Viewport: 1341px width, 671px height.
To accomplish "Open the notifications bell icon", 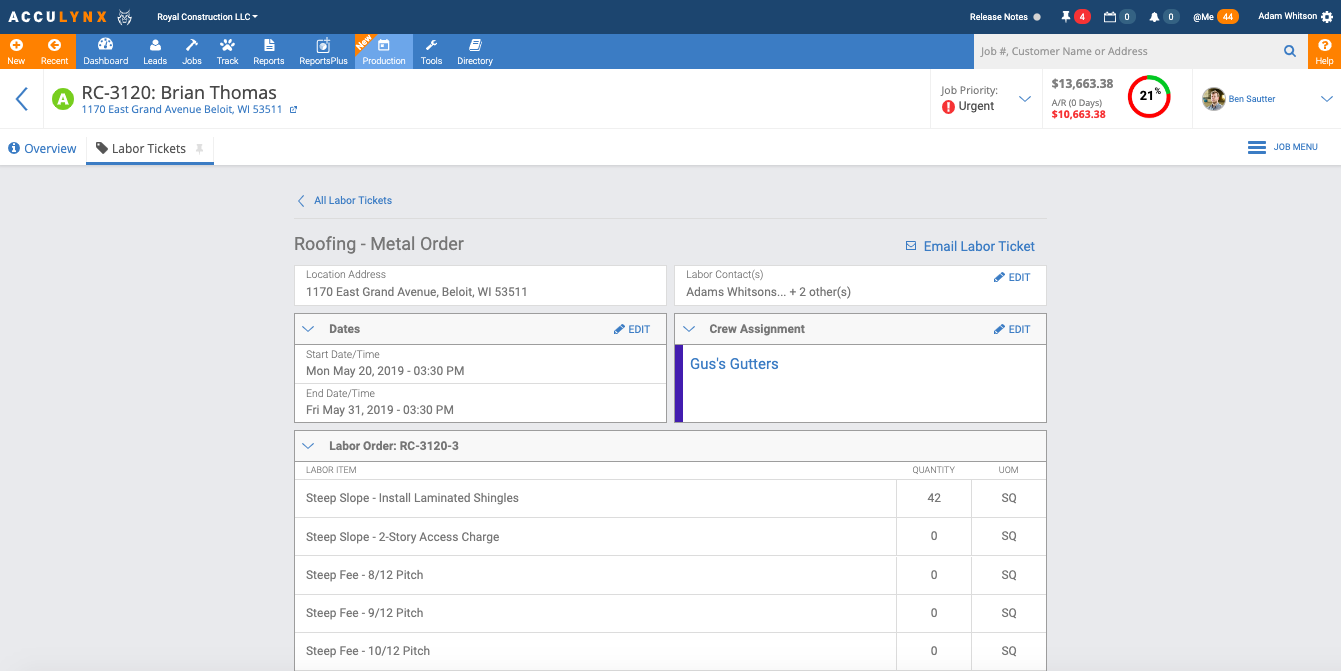I will (1154, 17).
